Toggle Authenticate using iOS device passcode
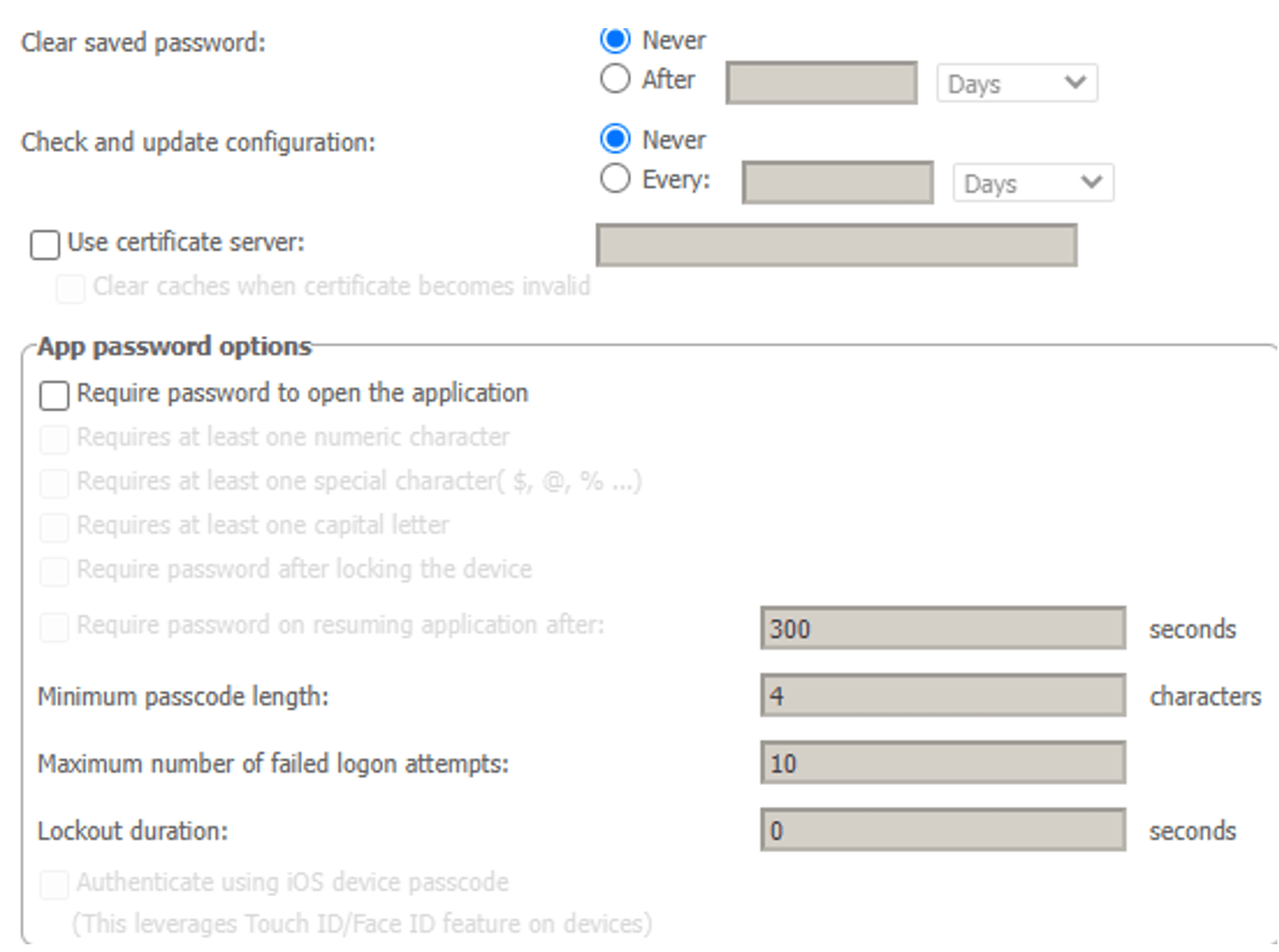 coord(54,884)
